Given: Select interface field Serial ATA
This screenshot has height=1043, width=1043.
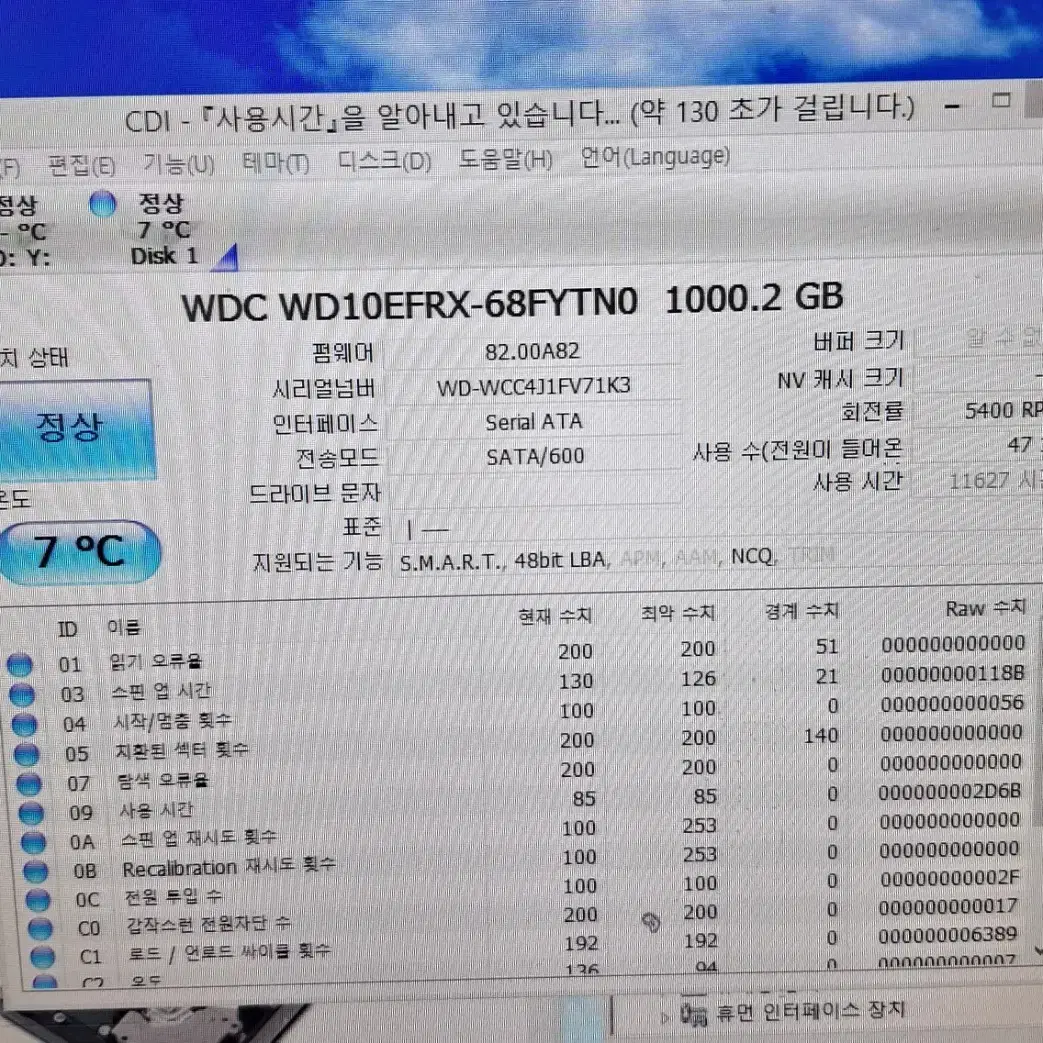Looking at the screenshot, I should point(533,422).
